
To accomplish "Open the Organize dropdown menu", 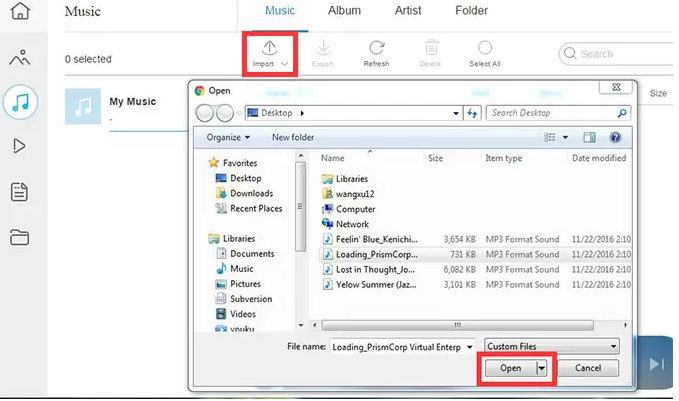I will point(228,137).
